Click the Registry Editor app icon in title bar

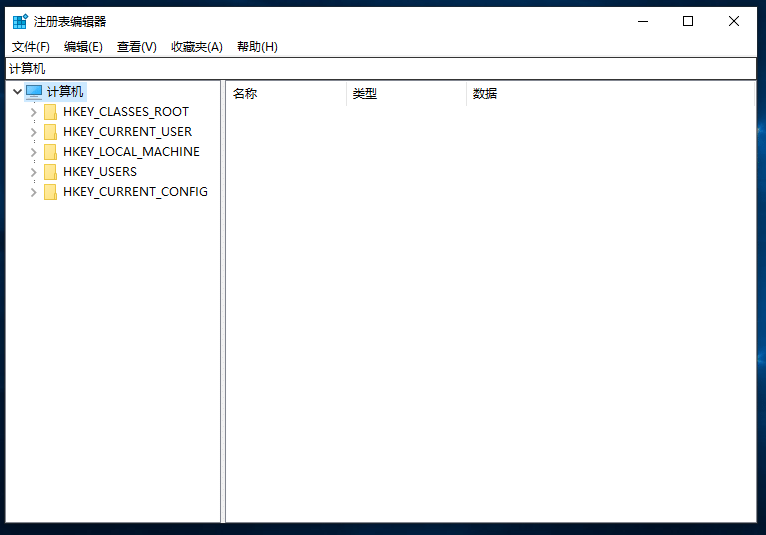[x=20, y=21]
